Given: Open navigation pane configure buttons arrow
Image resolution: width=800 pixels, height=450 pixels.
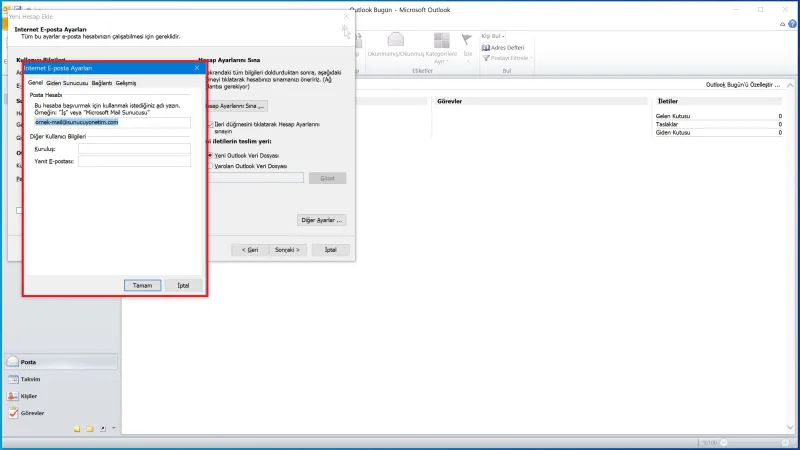Looking at the screenshot, I should pyautogui.click(x=113, y=429).
